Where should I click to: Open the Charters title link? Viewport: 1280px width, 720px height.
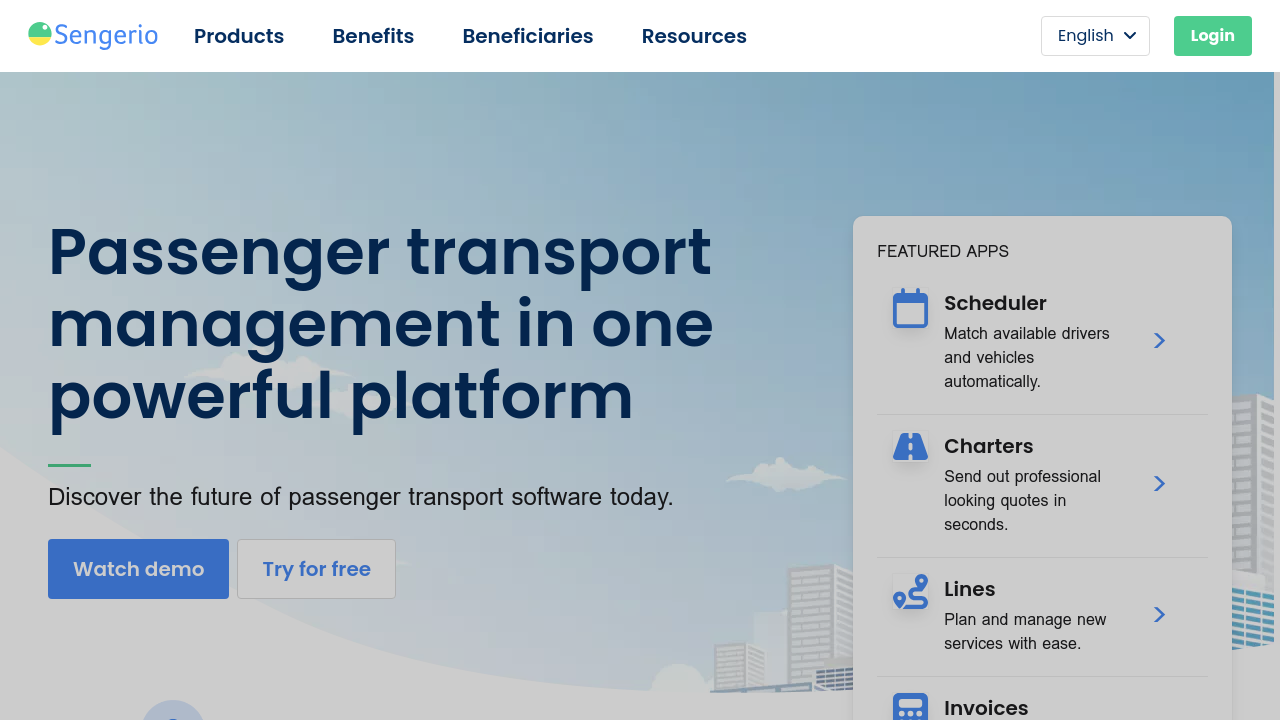[988, 446]
